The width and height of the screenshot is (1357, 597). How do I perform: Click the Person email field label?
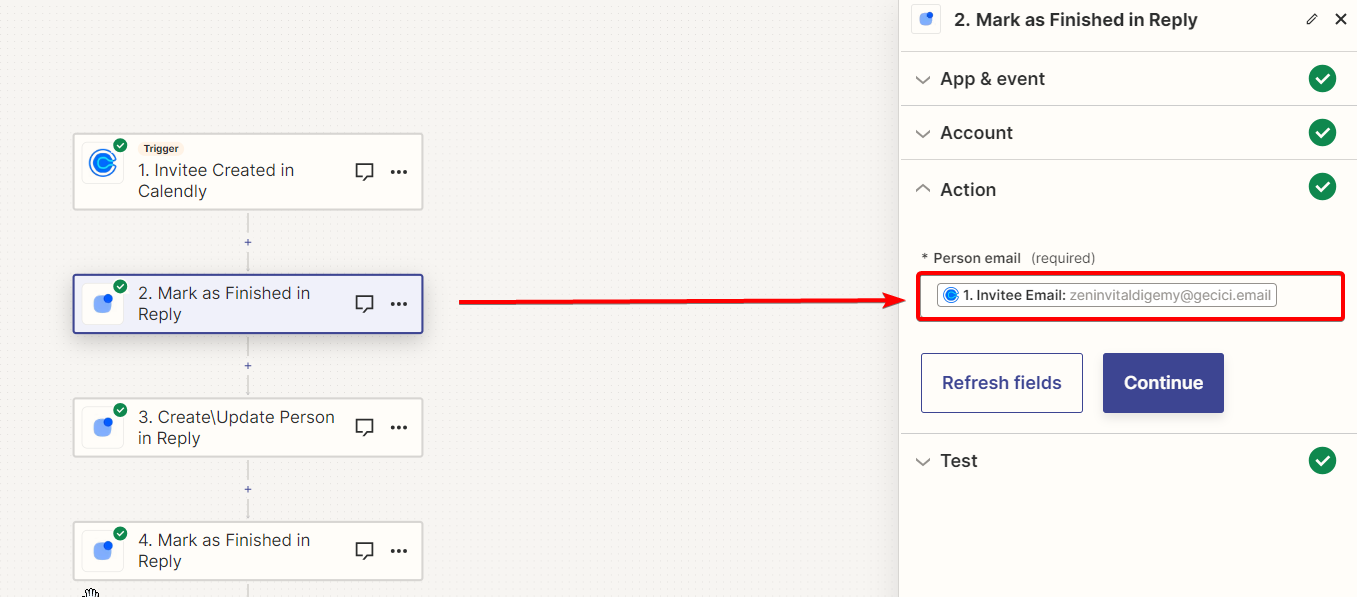(x=976, y=258)
